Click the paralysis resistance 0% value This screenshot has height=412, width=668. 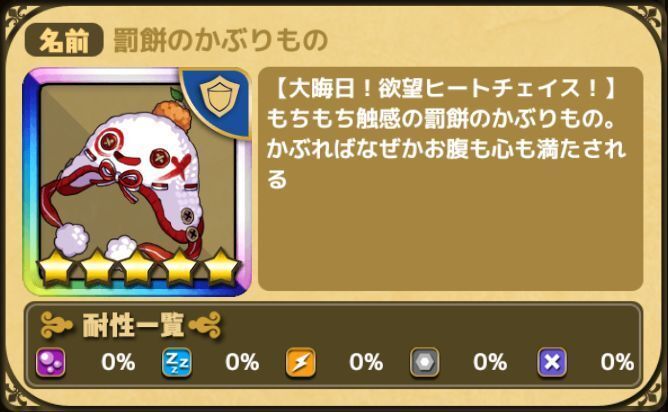(x=366, y=363)
